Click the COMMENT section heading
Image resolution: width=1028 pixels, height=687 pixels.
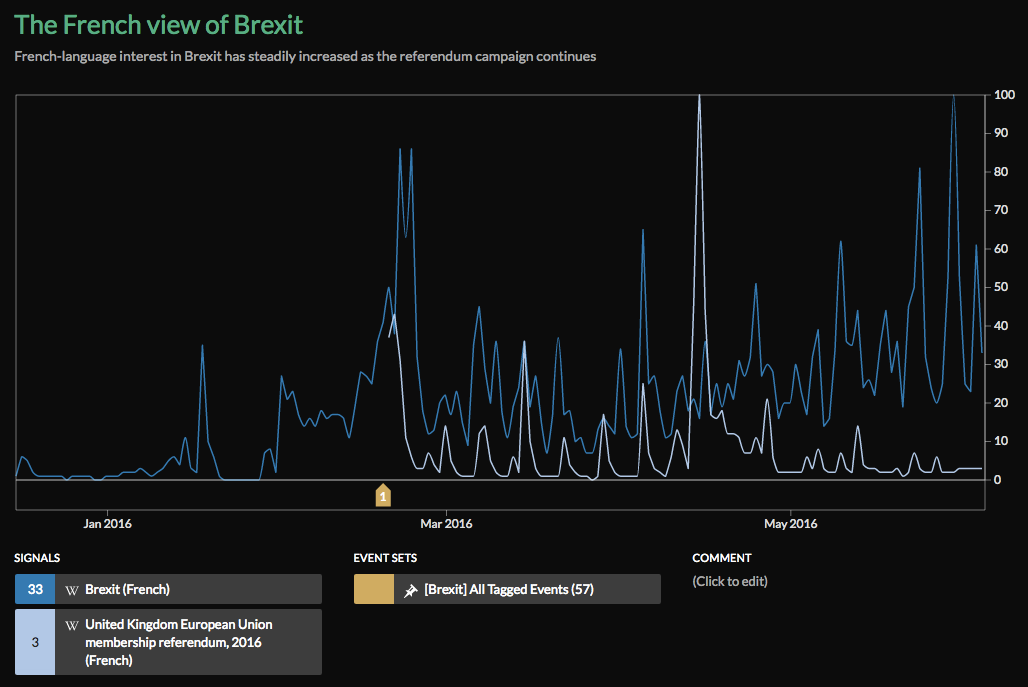[721, 558]
